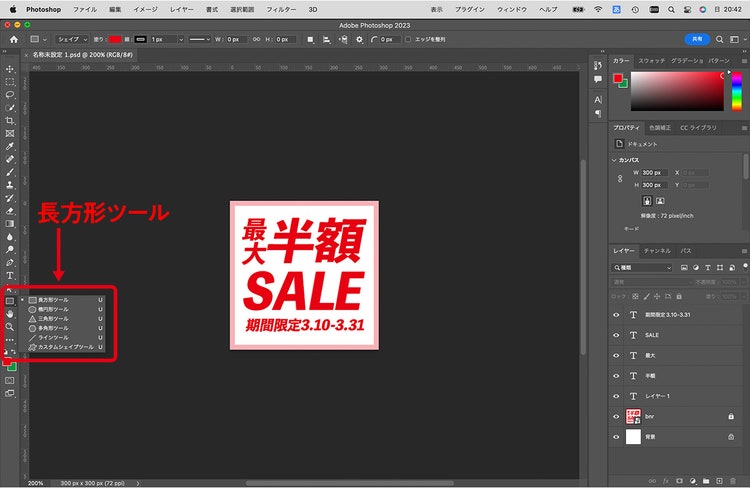Select the Lasso tool
750x488 pixels.
click(10, 95)
